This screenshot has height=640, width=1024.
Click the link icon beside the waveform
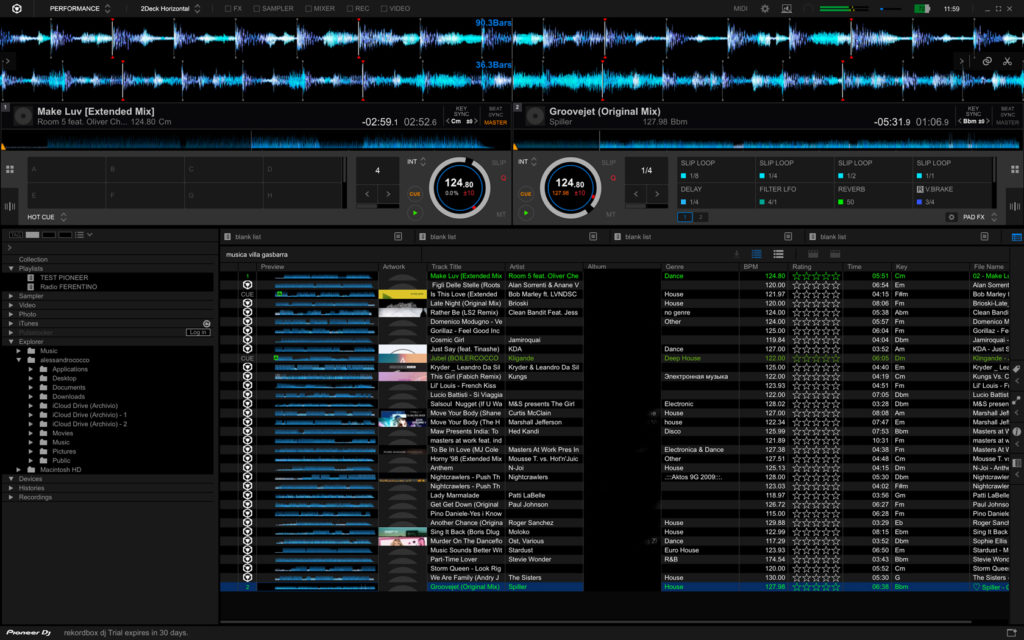[x=987, y=61]
